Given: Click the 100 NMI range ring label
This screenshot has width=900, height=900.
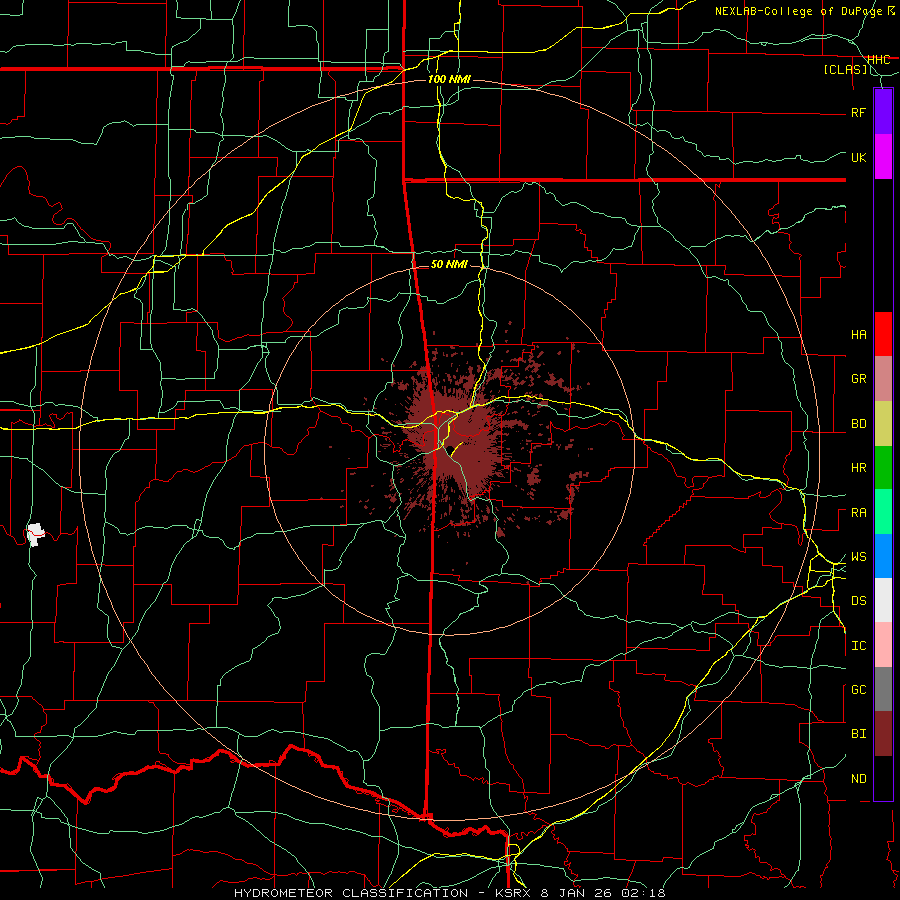Looking at the screenshot, I should 449,79.
